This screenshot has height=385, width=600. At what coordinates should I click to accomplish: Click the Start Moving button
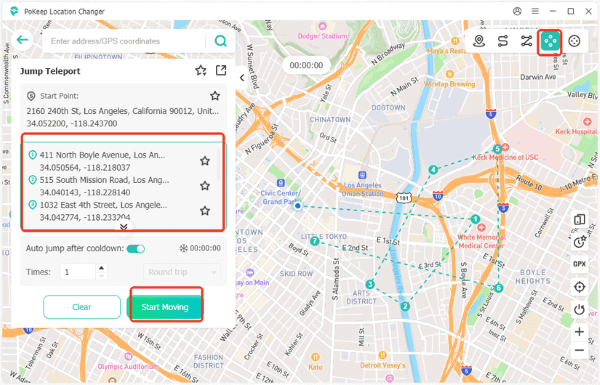point(165,307)
